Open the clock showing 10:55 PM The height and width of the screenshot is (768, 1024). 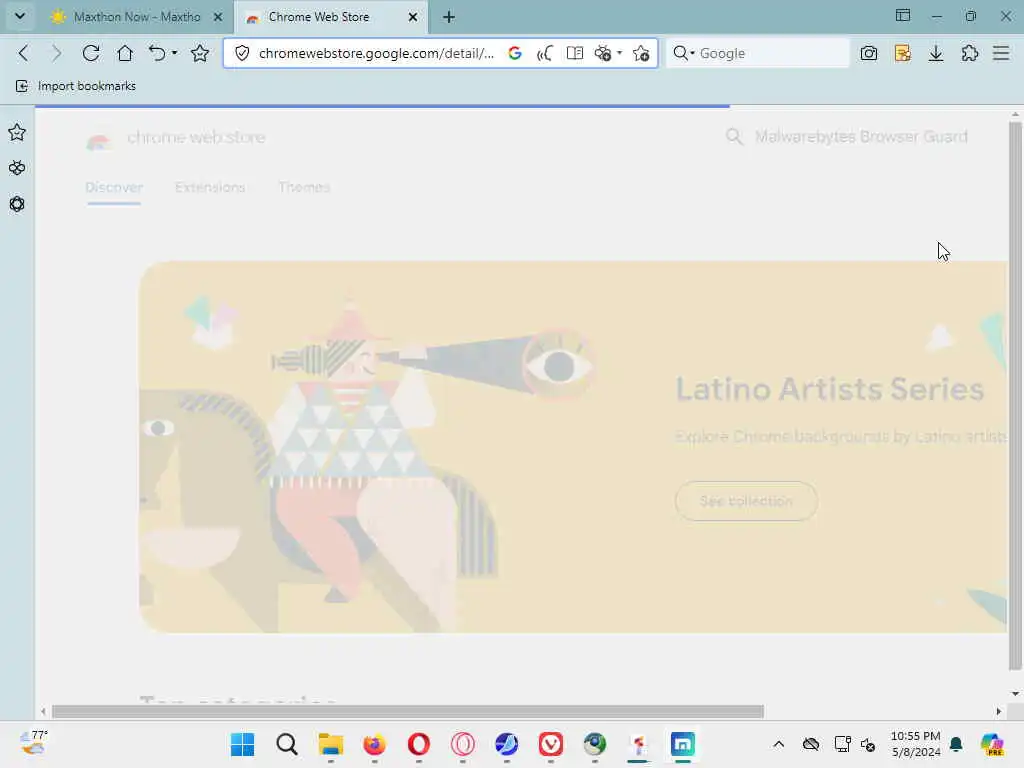[x=916, y=744]
